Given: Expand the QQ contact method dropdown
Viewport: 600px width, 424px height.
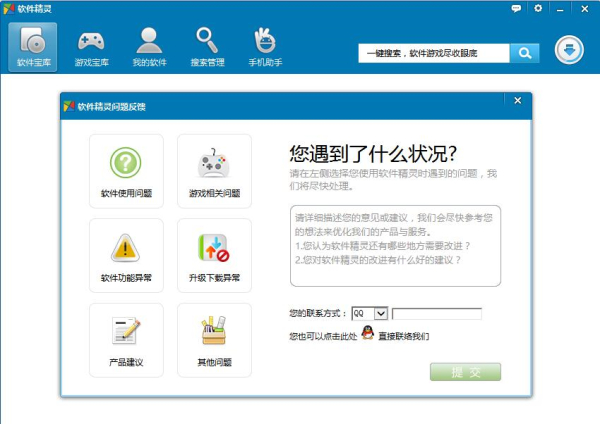Looking at the screenshot, I should [x=380, y=313].
